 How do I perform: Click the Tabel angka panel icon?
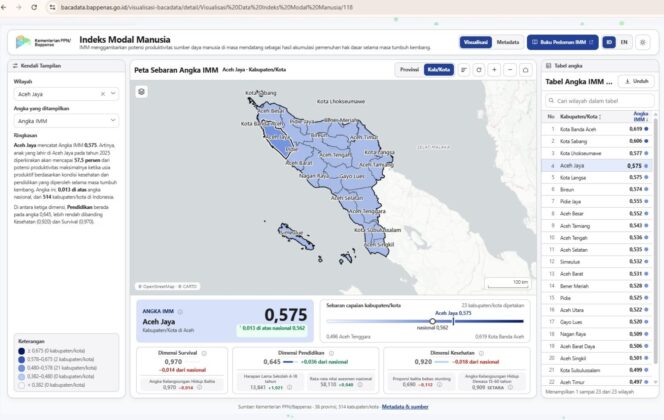(548, 66)
